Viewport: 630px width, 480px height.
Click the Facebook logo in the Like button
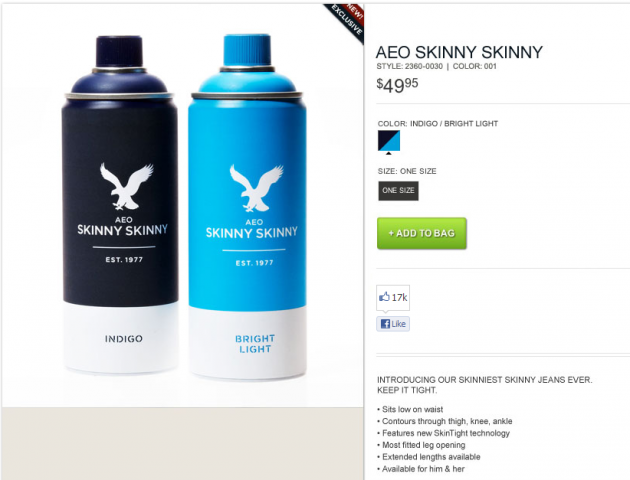click(385, 324)
